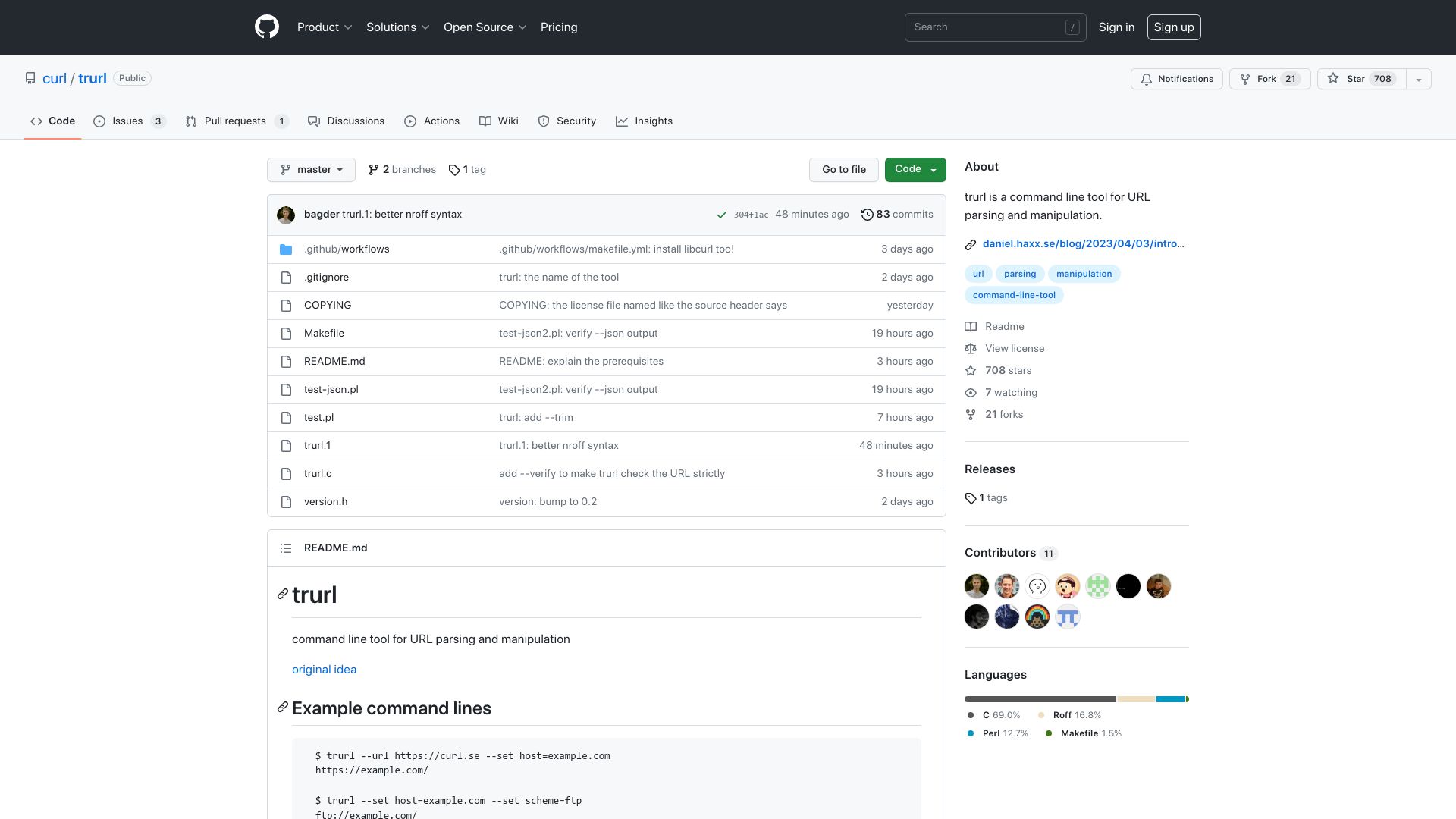
Task: Open the master branch selector
Action: coord(311,170)
